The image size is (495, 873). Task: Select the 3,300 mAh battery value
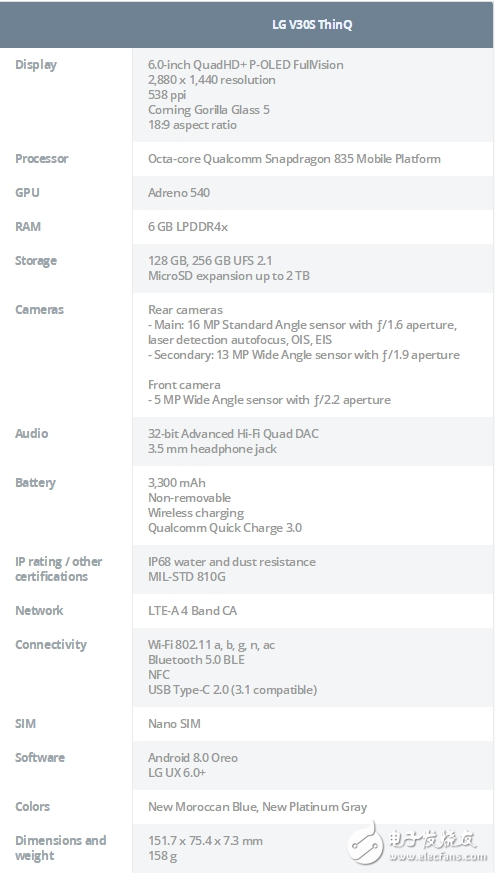pyautogui.click(x=177, y=482)
